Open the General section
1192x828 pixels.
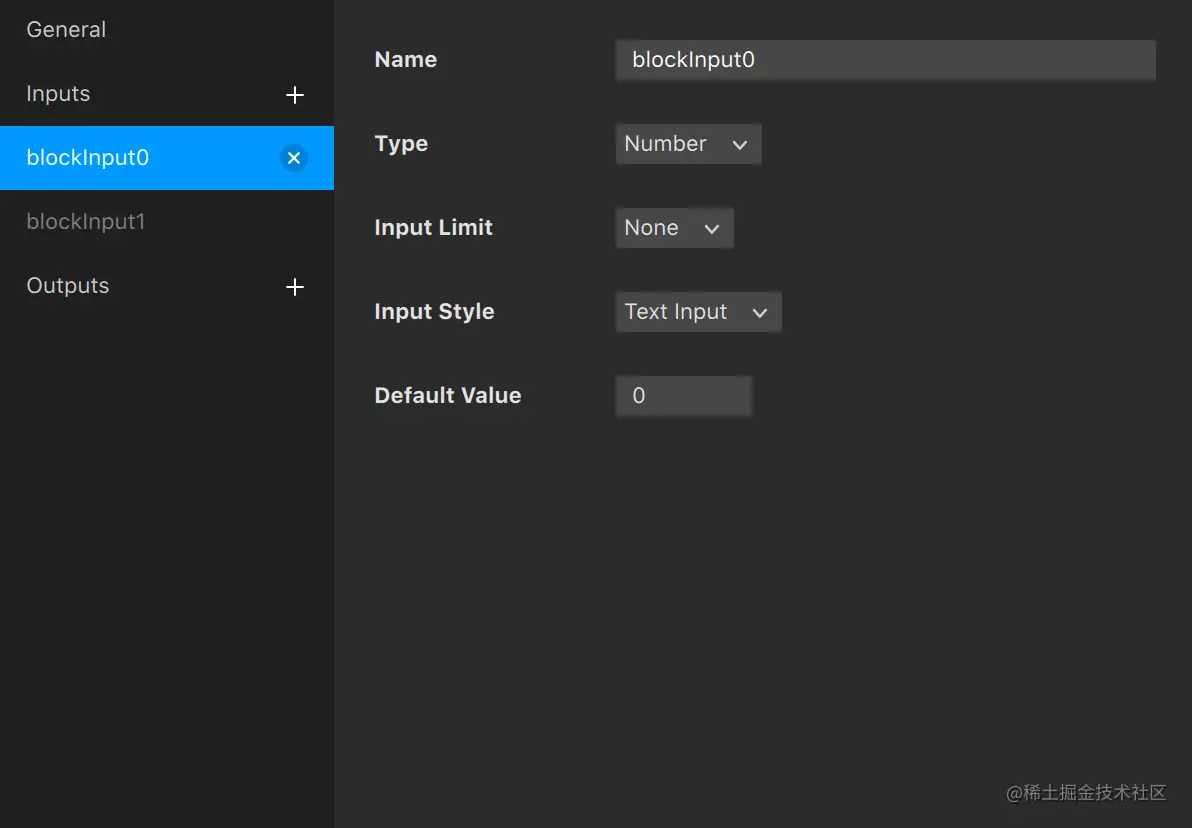click(x=66, y=30)
